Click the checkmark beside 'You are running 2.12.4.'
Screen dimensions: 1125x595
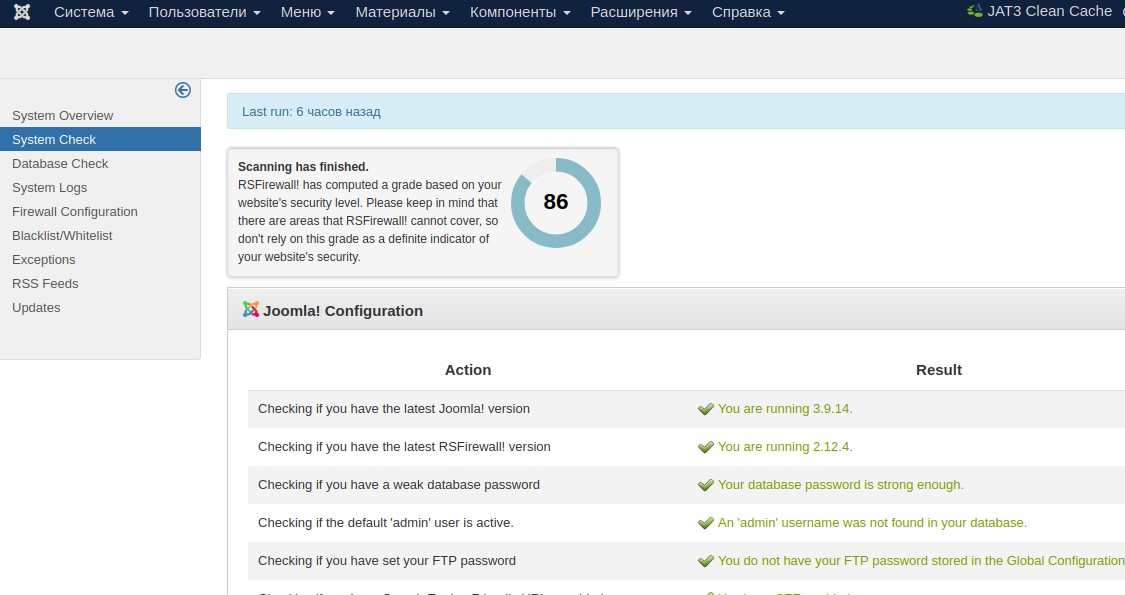(x=706, y=447)
